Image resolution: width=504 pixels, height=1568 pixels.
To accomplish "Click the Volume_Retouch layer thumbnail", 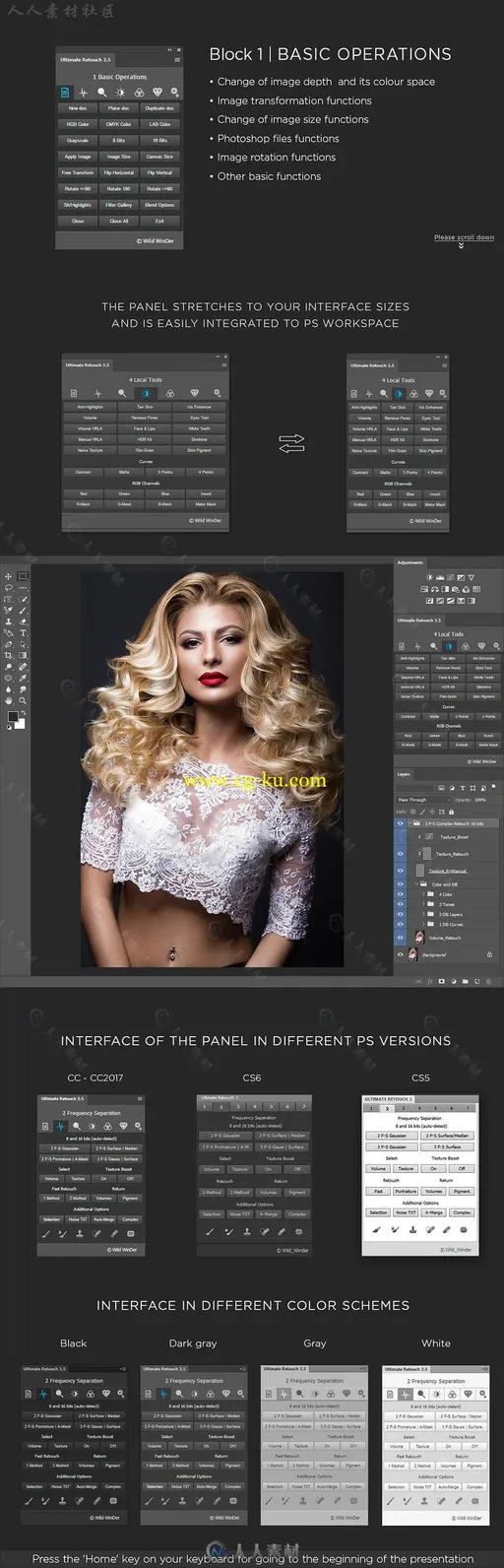I will pyautogui.click(x=420, y=937).
